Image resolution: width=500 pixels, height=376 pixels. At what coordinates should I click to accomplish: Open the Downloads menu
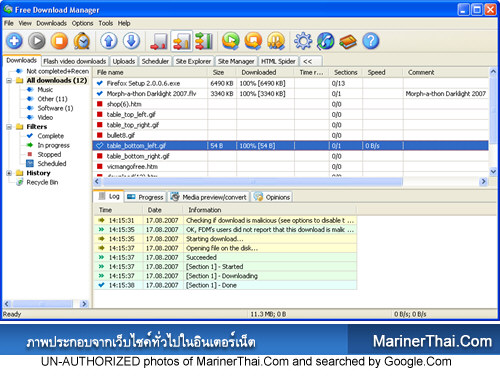(51, 23)
